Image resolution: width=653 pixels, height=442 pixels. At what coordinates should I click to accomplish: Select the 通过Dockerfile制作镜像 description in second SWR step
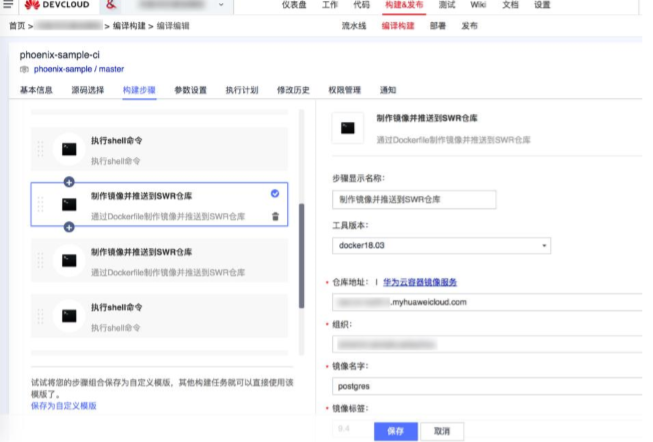168,272
